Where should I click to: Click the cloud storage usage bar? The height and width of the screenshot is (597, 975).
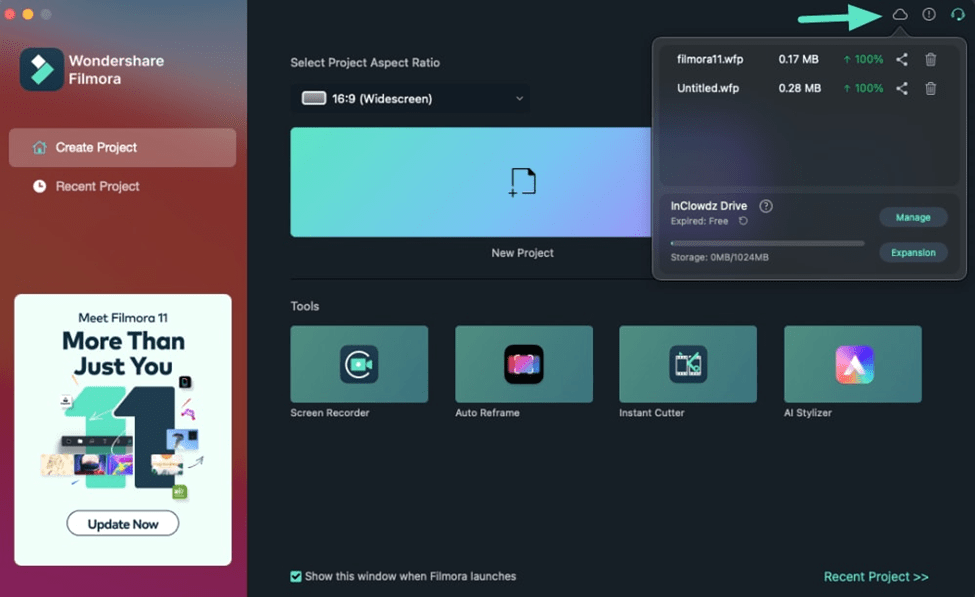pos(767,243)
